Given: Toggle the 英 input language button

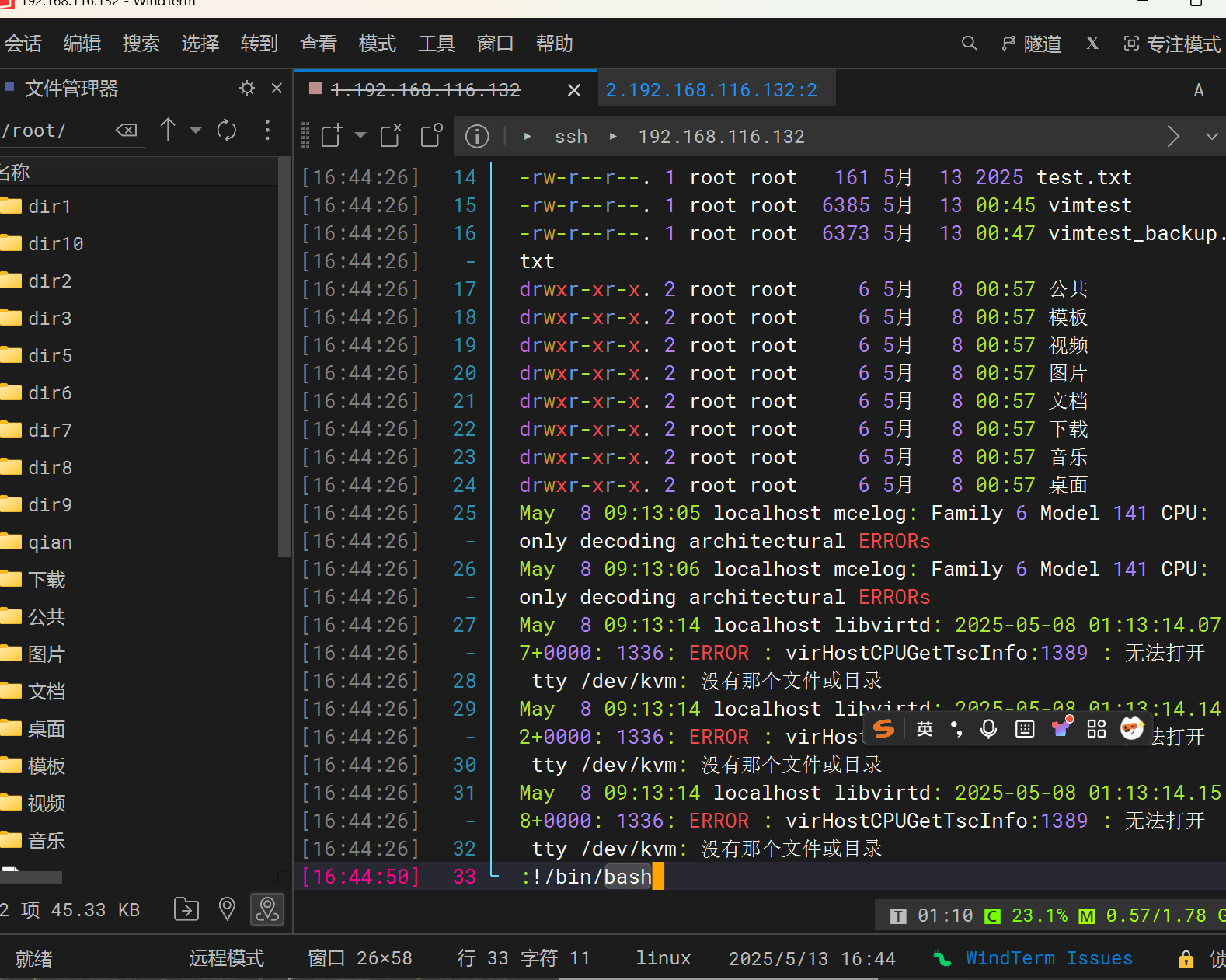Looking at the screenshot, I should point(924,728).
